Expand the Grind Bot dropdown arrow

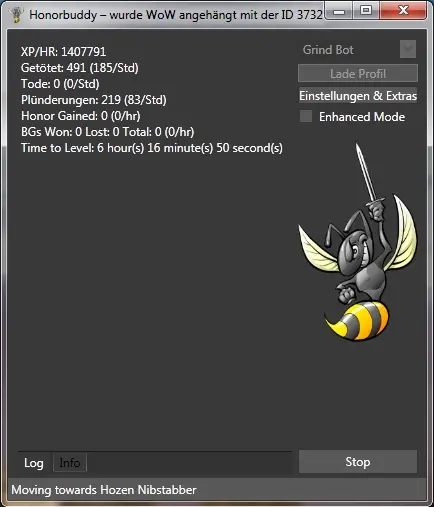[x=408, y=49]
